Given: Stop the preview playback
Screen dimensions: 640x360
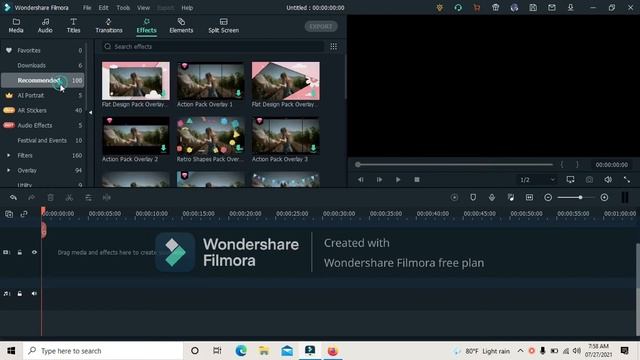Looking at the screenshot, I should (417, 180).
